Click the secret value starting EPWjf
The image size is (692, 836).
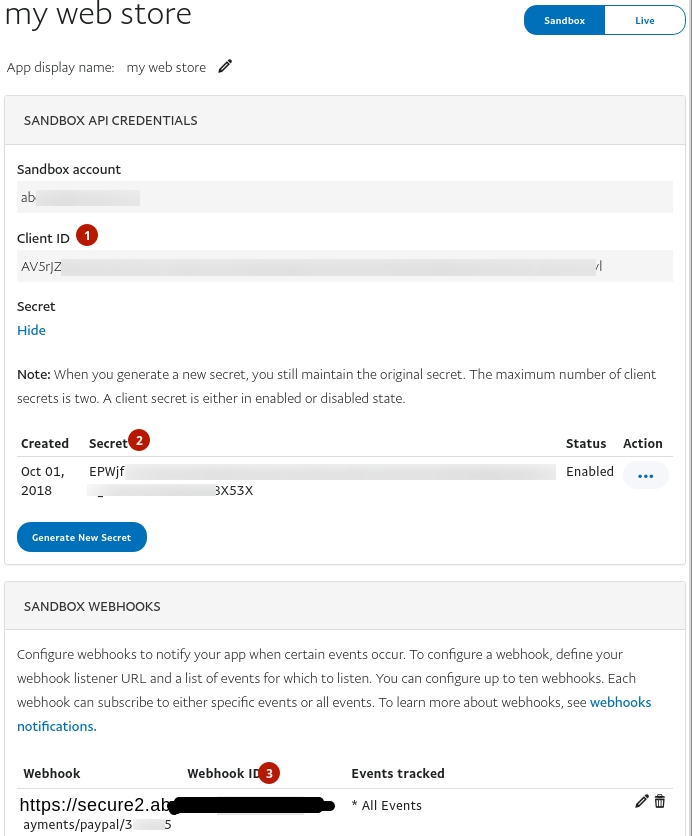pos(321,481)
